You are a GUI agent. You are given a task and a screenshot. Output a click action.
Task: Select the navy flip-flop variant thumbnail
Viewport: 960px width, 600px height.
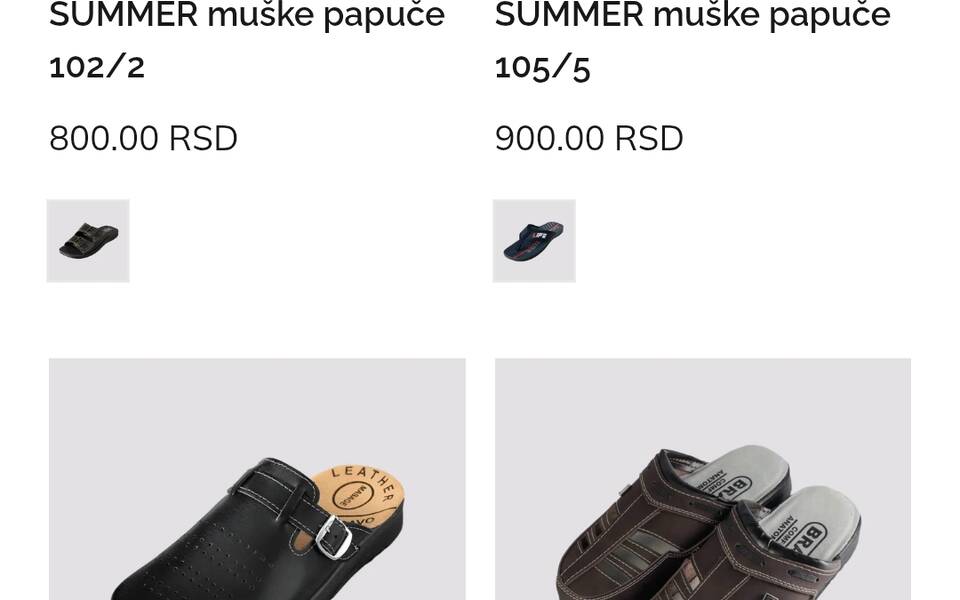(534, 241)
